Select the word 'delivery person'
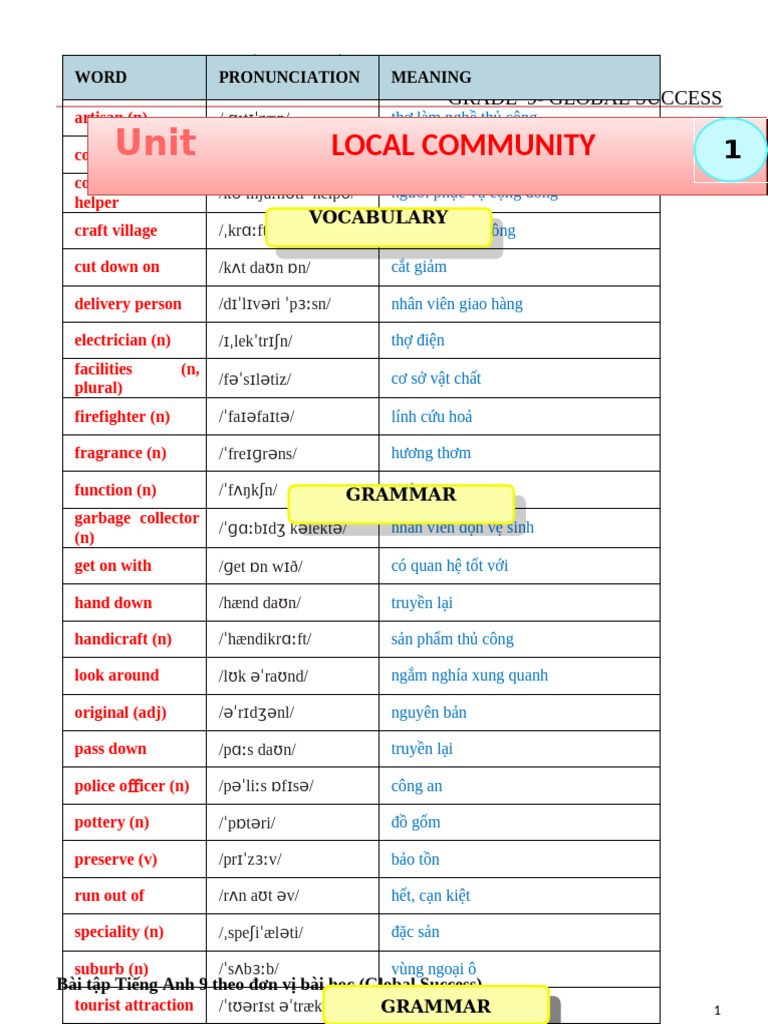 pyautogui.click(x=128, y=304)
